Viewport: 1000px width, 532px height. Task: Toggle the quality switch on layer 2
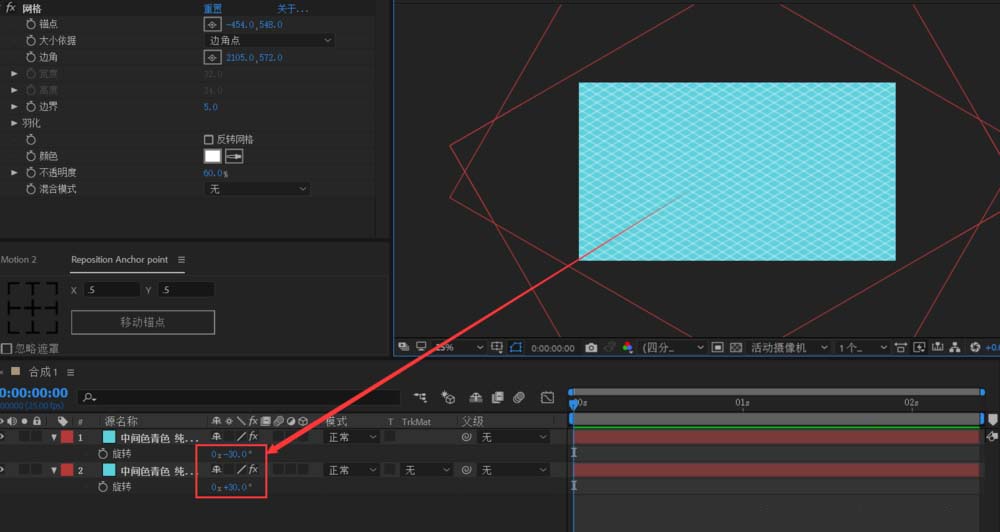pyautogui.click(x=241, y=469)
